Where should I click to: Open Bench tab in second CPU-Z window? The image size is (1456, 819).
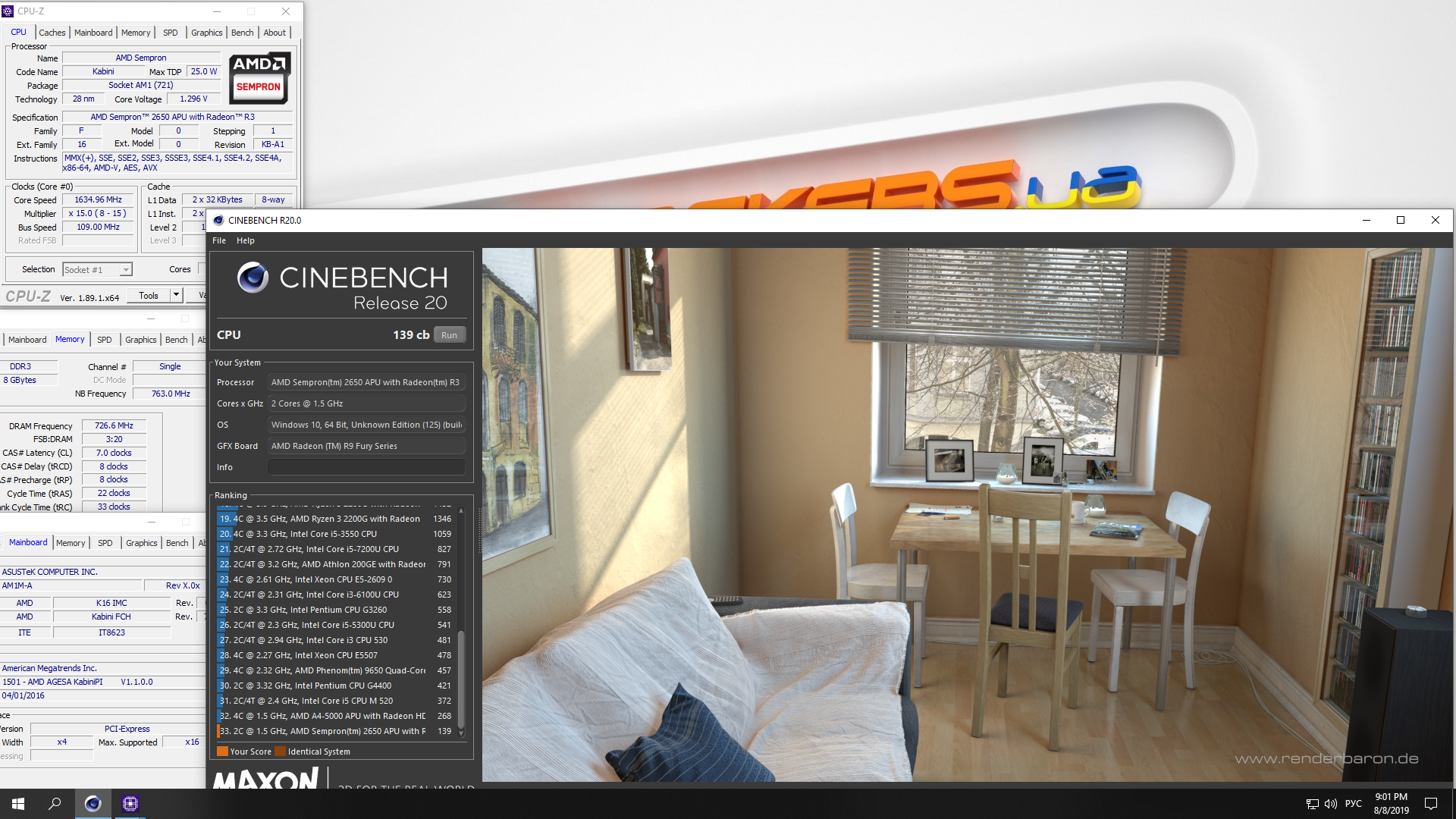tap(176, 340)
